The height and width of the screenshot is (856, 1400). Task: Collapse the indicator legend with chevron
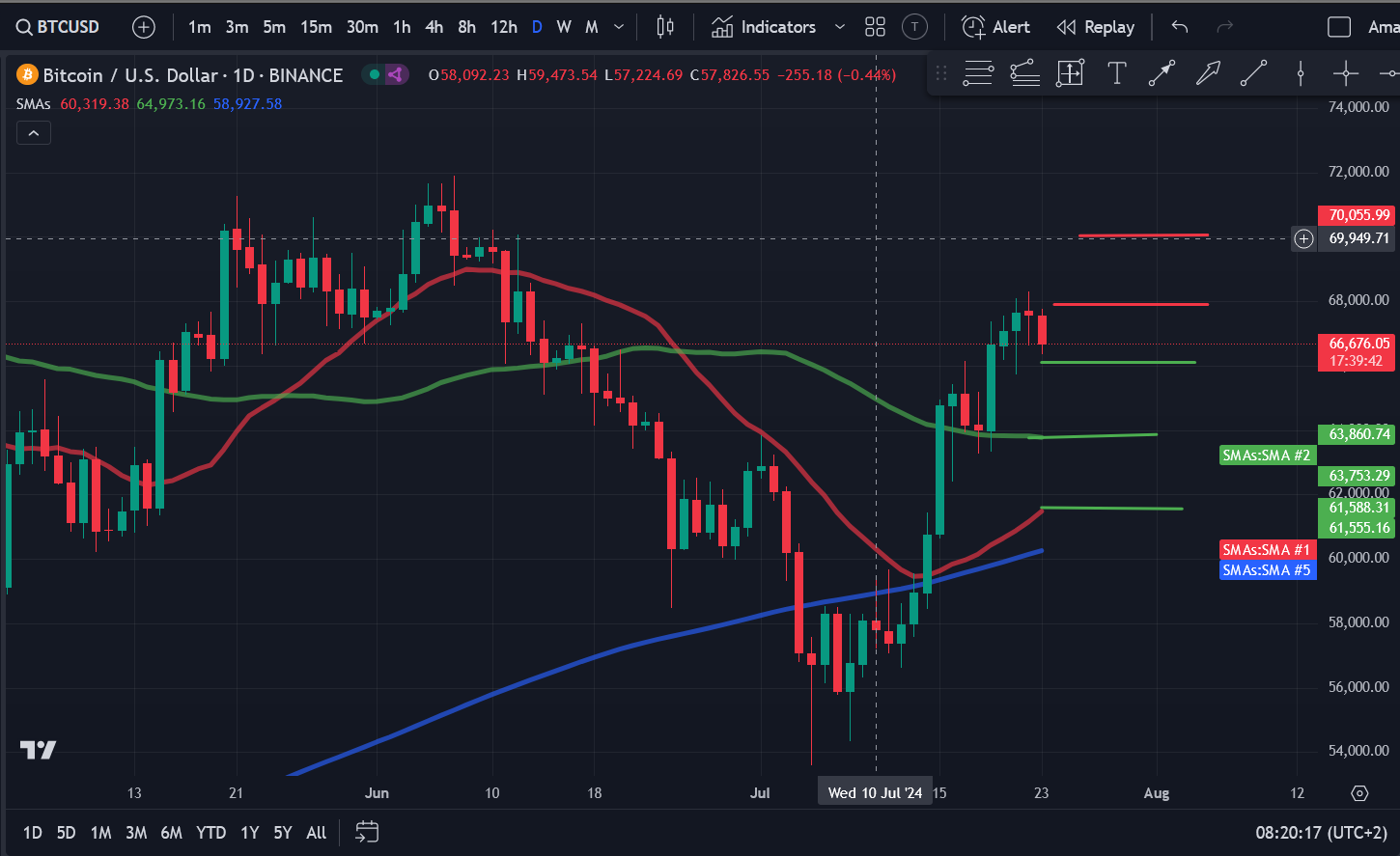pyautogui.click(x=34, y=133)
